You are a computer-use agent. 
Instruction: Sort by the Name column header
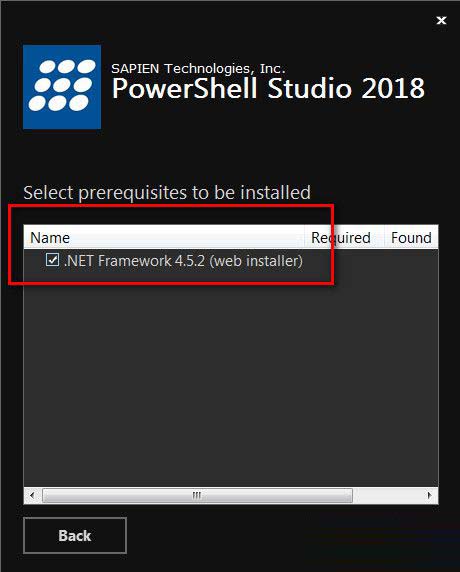click(x=164, y=237)
